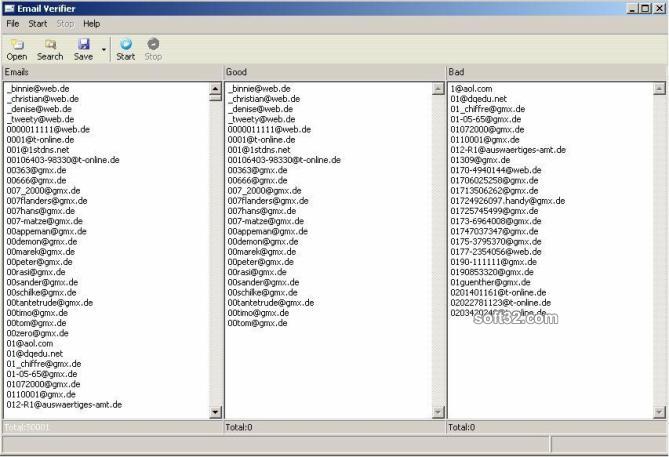Click the Open toolbar icon
The width and height of the screenshot is (669, 457).
(x=16, y=45)
